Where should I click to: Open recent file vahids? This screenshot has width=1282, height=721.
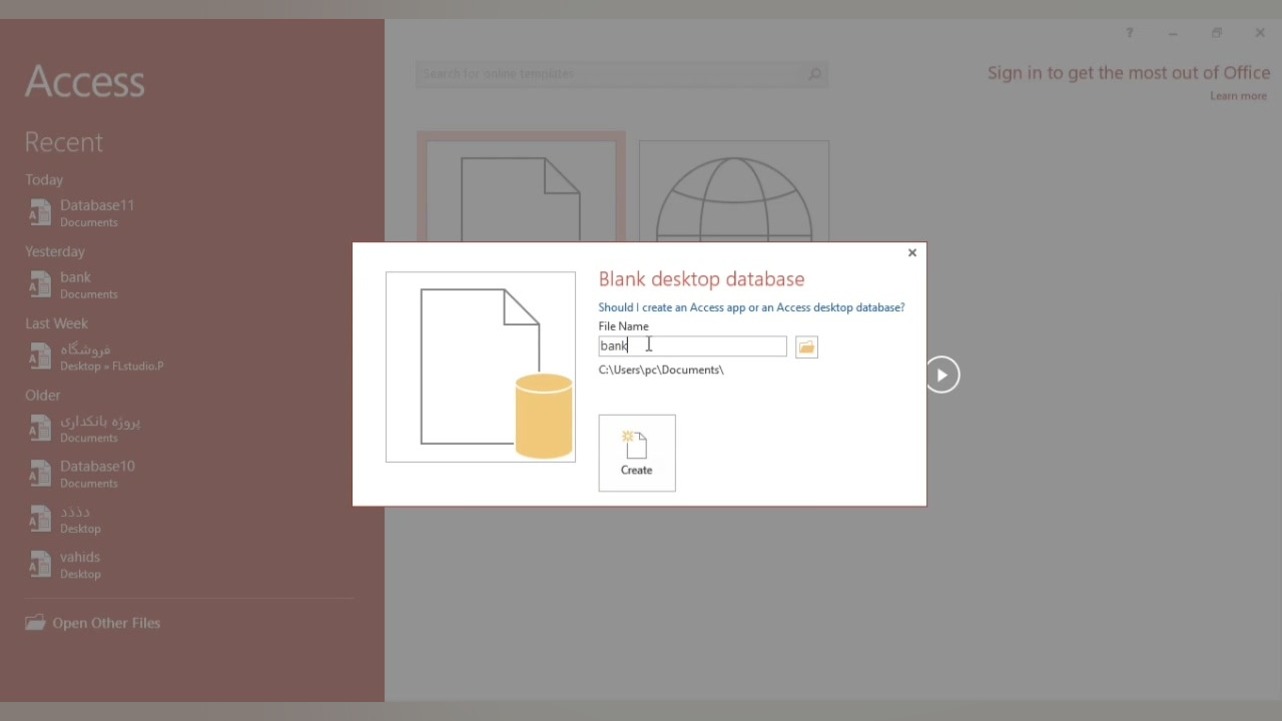tap(65, 564)
